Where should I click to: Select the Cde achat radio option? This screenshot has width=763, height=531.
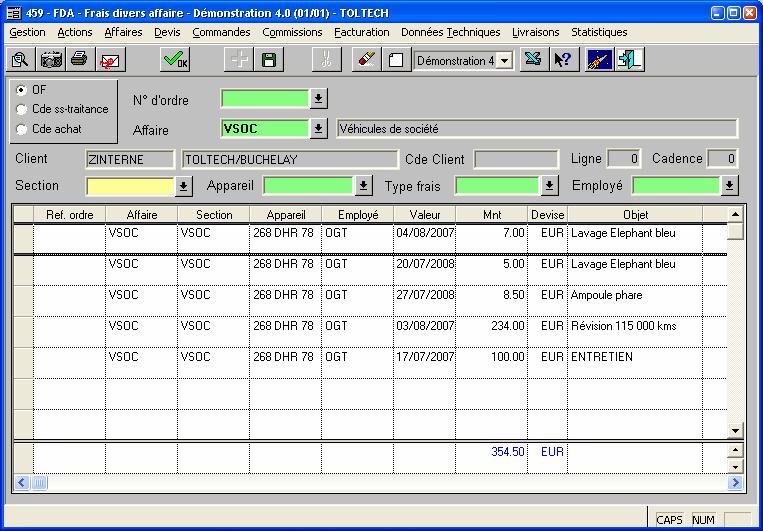click(21, 129)
